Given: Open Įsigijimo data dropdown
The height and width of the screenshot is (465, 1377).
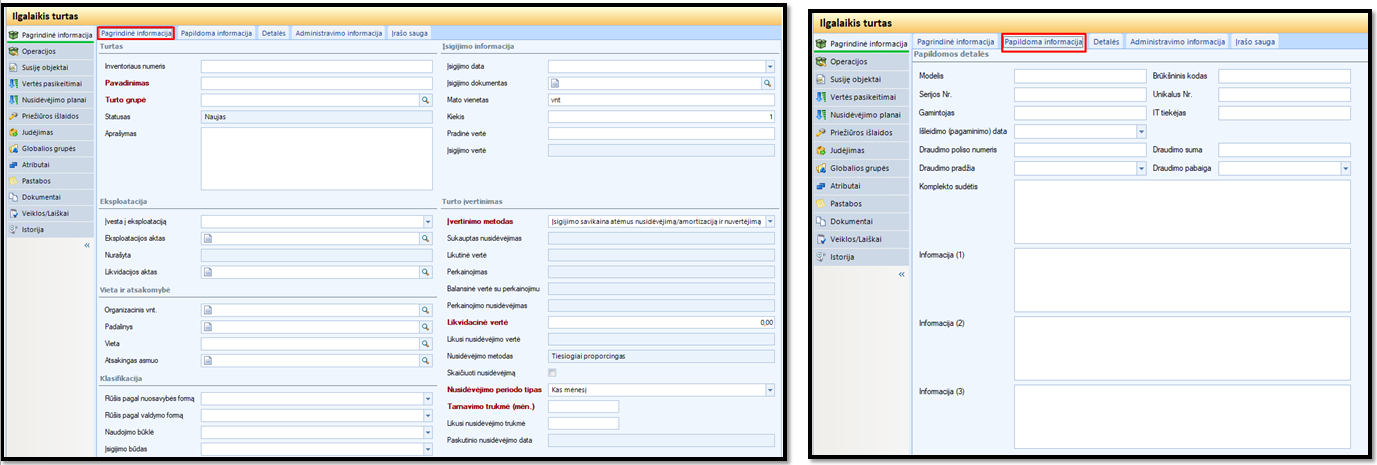Looking at the screenshot, I should coord(769,67).
